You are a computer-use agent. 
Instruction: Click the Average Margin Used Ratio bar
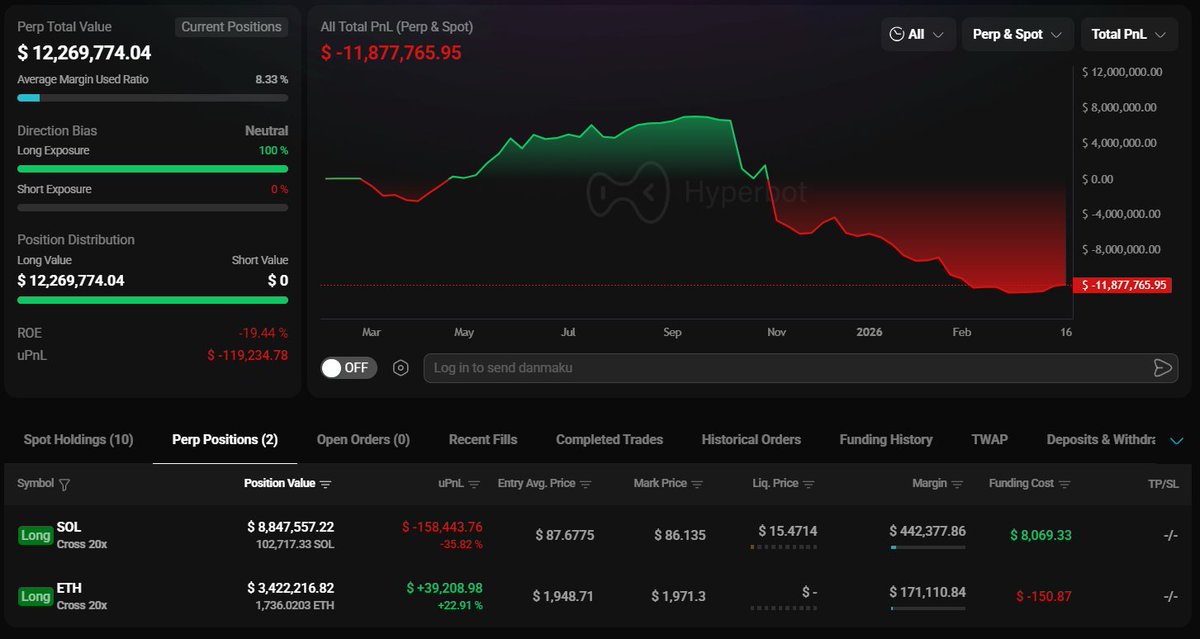152,98
